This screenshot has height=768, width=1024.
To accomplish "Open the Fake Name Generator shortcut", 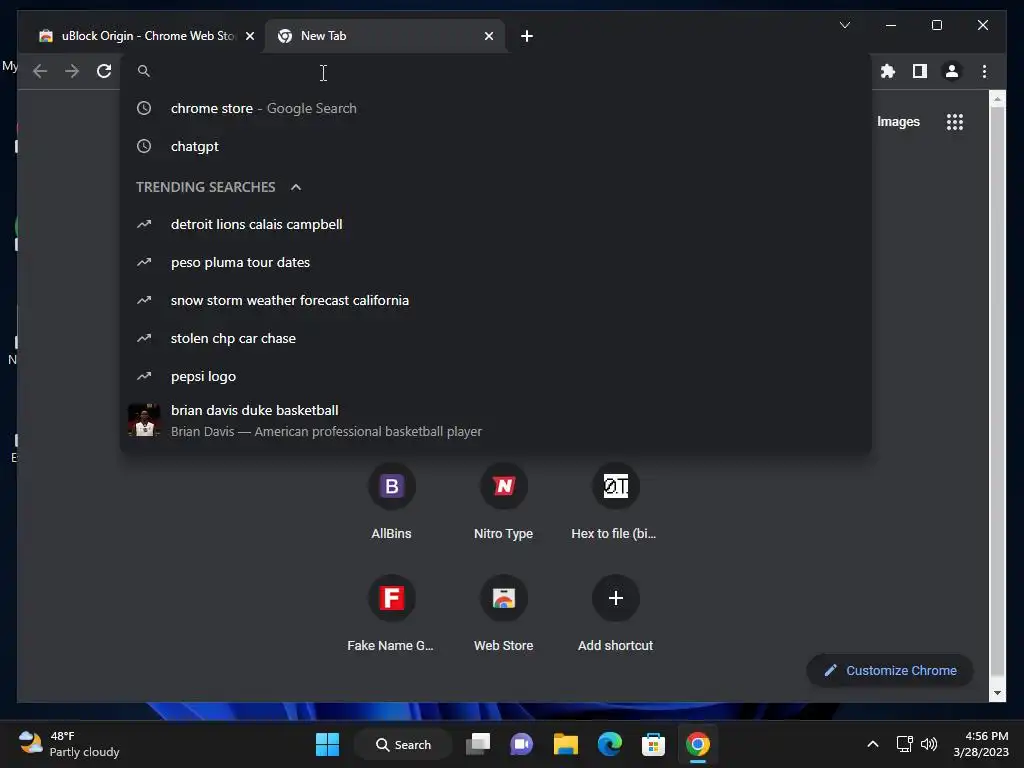I will [x=391, y=613].
